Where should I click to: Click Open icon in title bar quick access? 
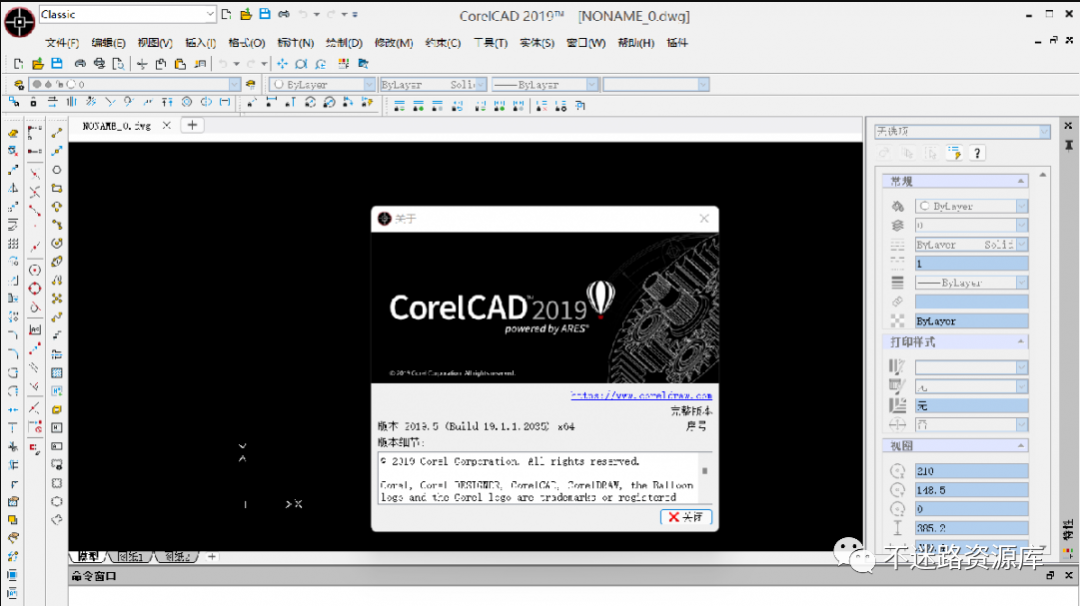[x=246, y=14]
